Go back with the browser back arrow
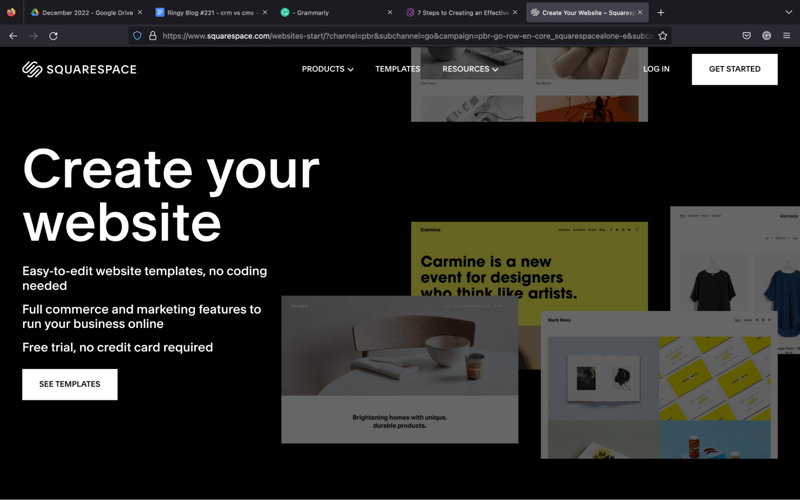Screen dimensions: 800x500 click(x=13, y=36)
